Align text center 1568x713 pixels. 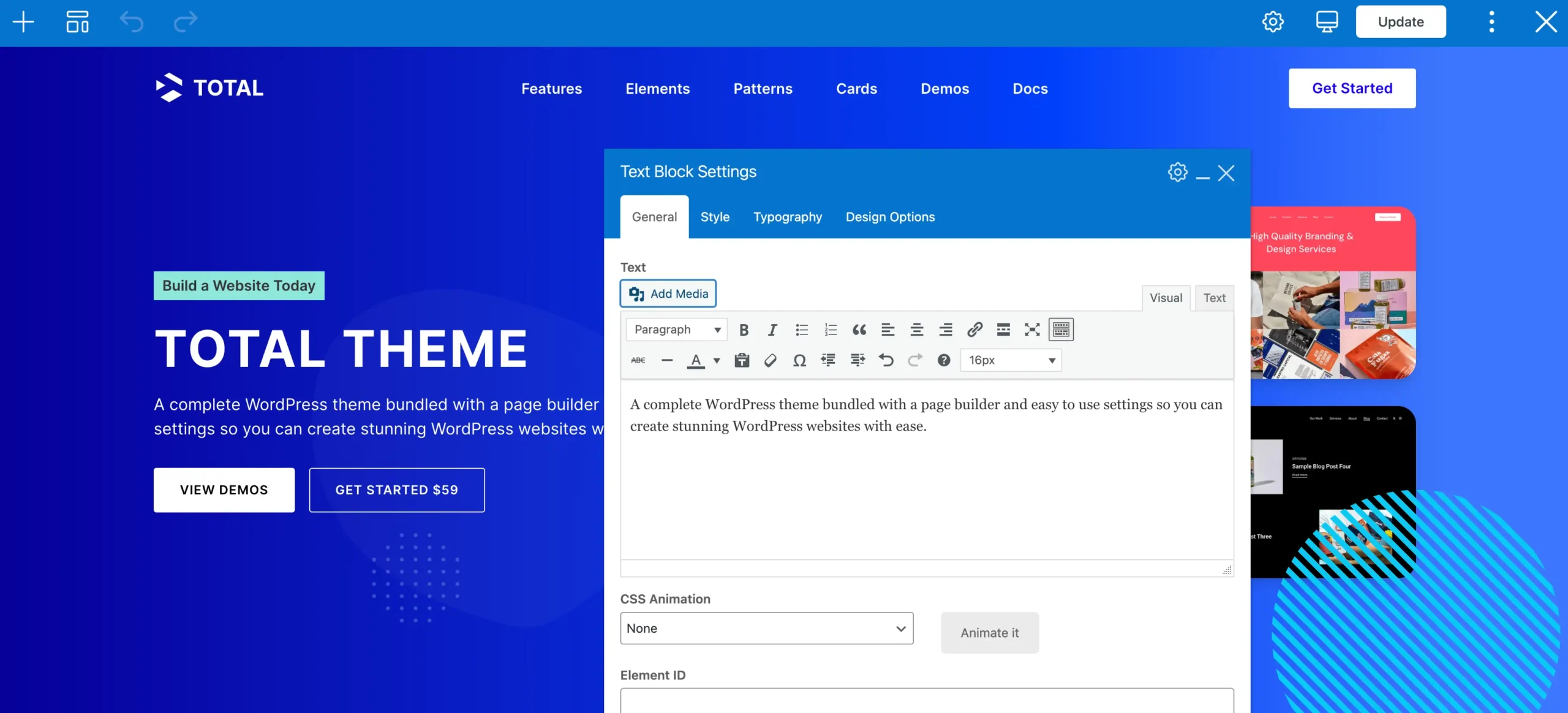click(x=917, y=330)
